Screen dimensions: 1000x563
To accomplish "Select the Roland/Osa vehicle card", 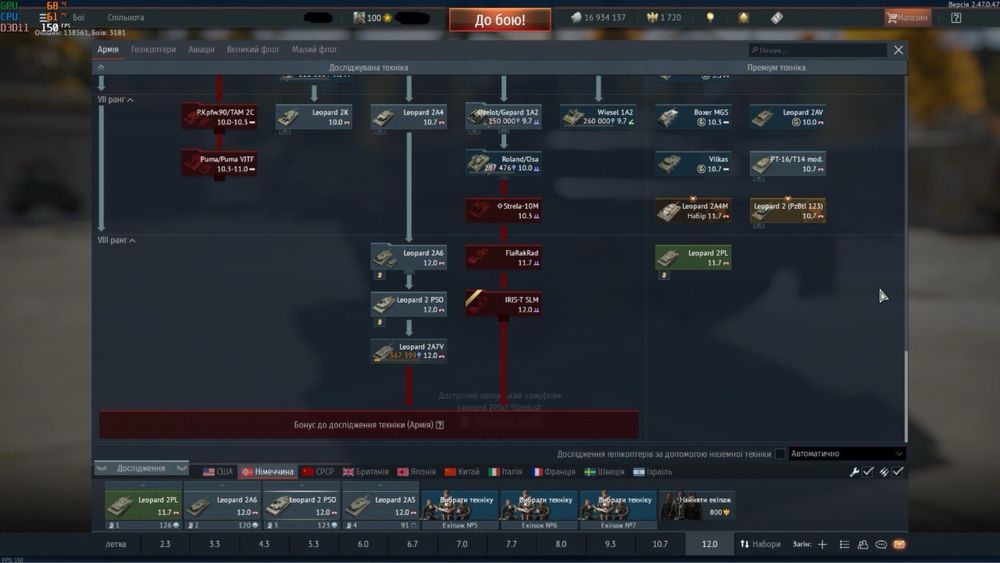I will (x=504, y=163).
